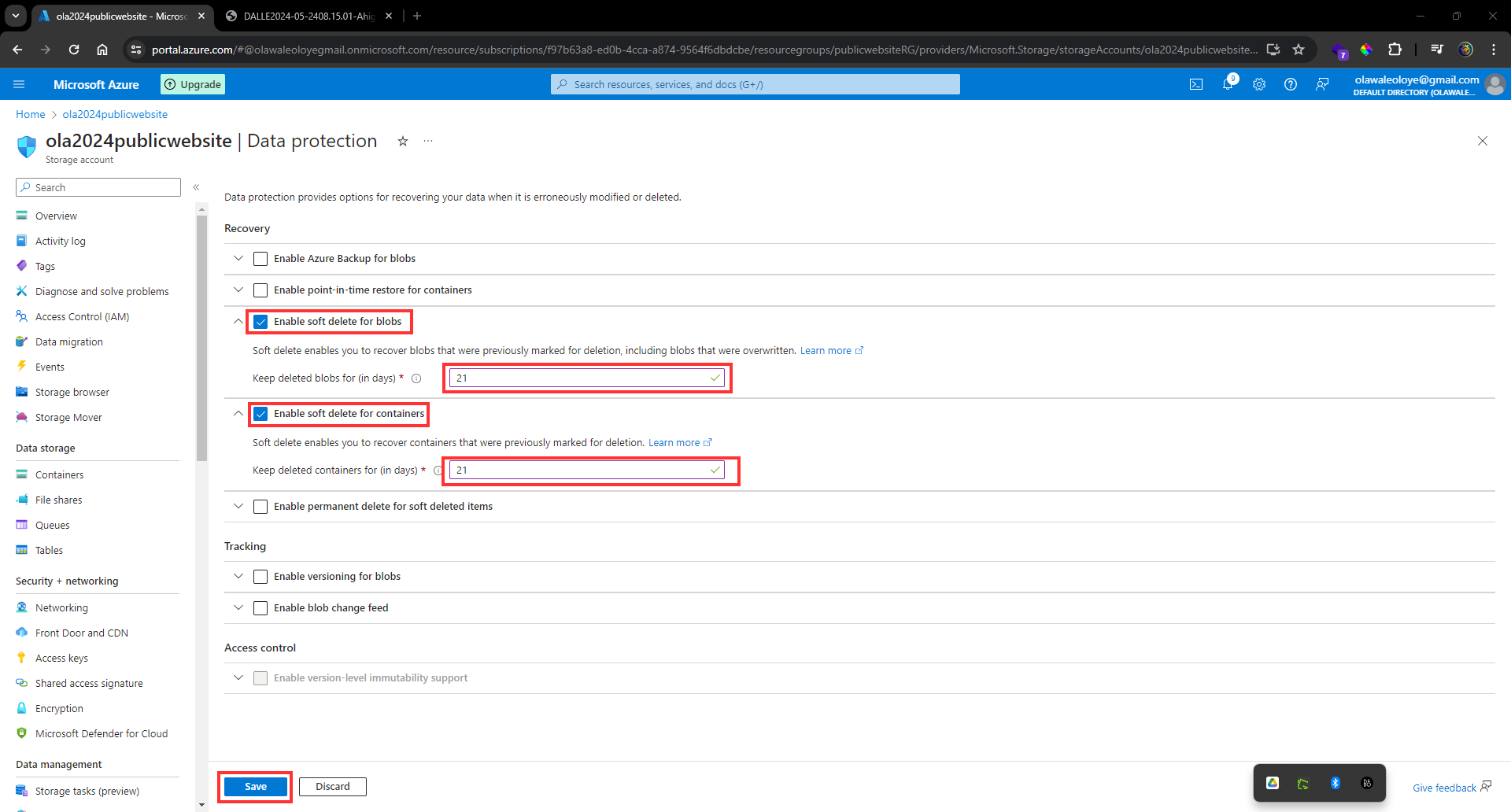Image resolution: width=1511 pixels, height=812 pixels.
Task: Expand Enable Azure Backup for blobs section
Action: pos(238,258)
